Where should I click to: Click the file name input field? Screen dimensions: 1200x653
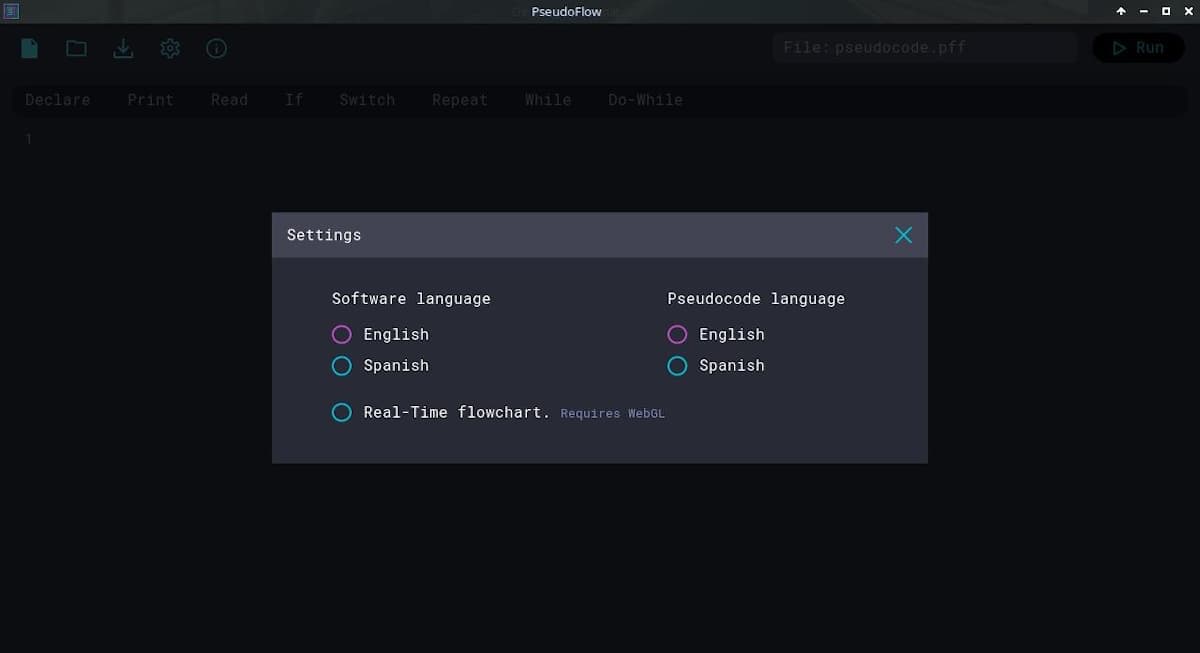(x=924, y=48)
